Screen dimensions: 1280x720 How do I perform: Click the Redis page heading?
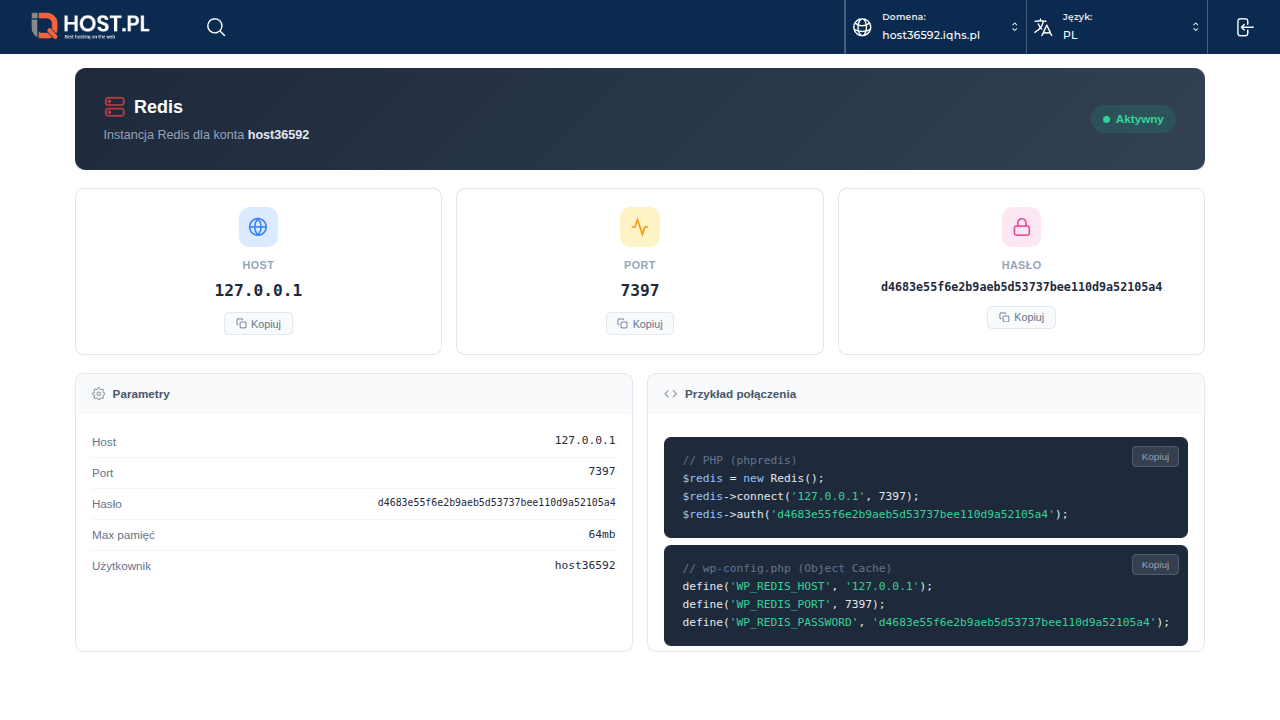point(158,107)
